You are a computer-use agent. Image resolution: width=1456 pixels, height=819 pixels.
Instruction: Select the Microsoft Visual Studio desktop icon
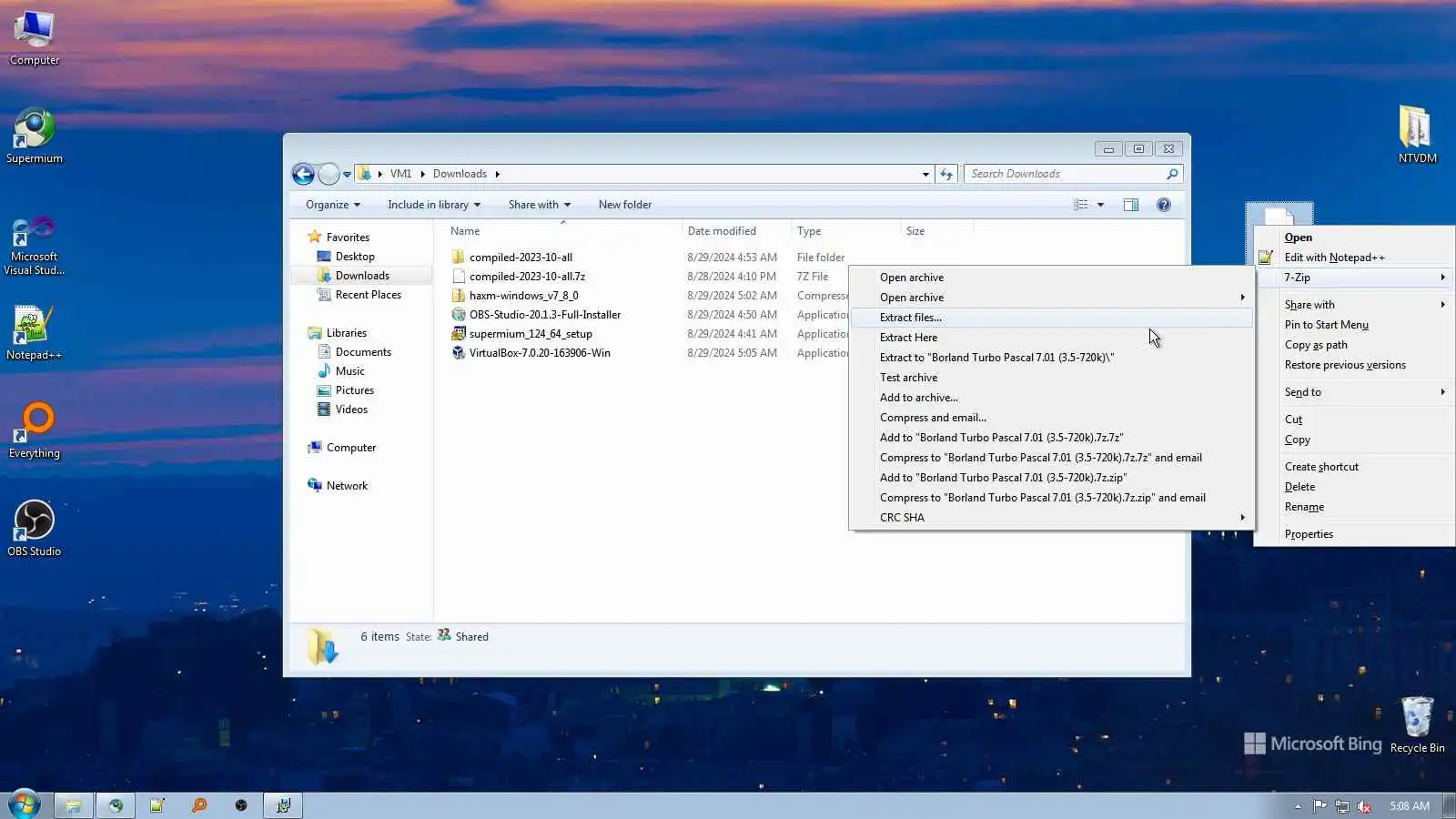35,246
